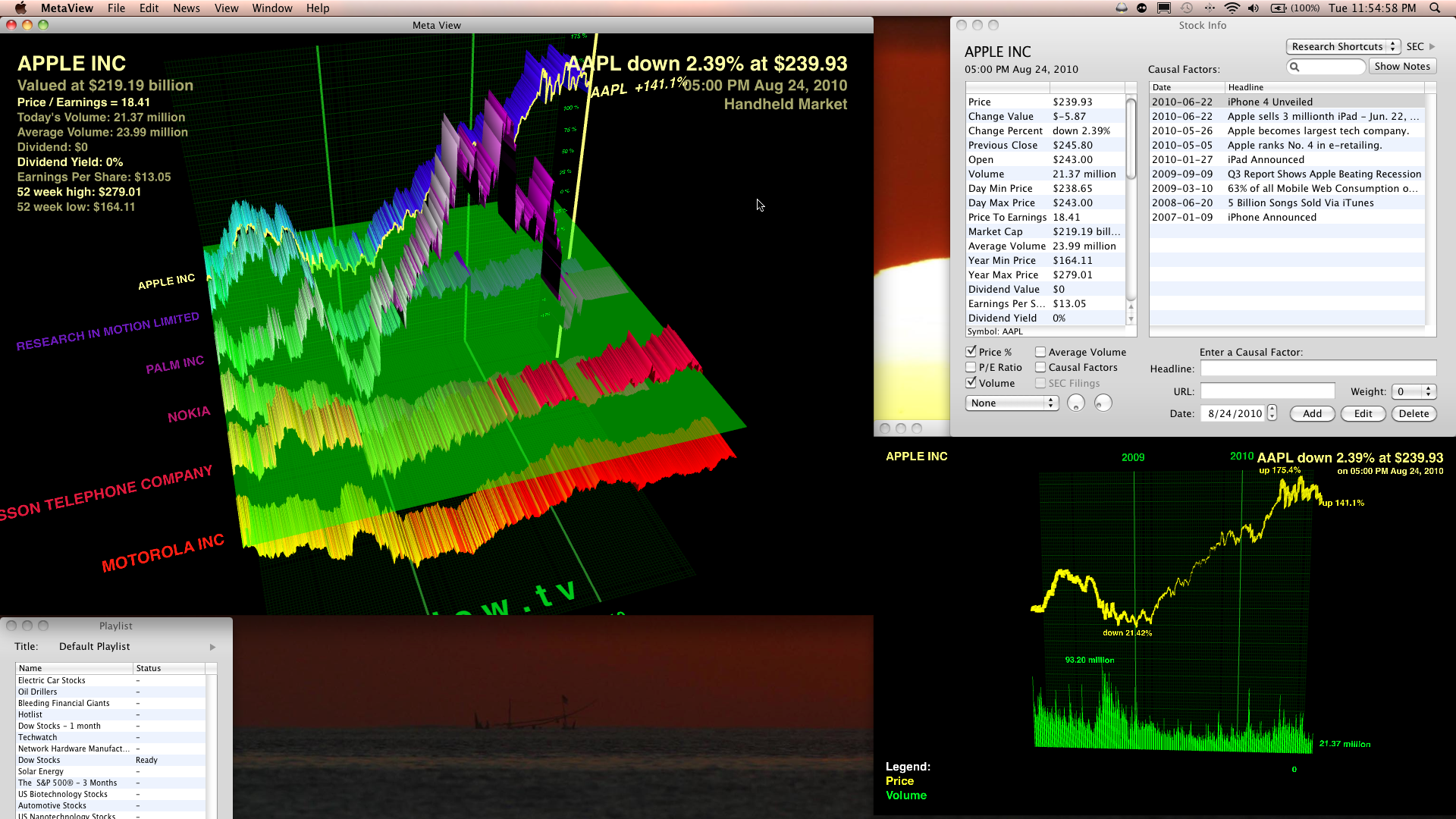Select Dow Stocks with Ready status
Image resolution: width=1456 pixels, height=819 pixels.
click(111, 761)
